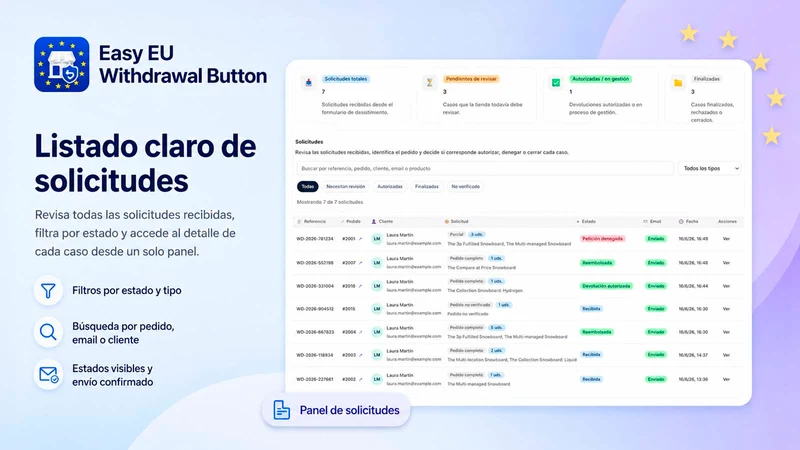Click the Devolución autorizada status badge

[606, 286]
